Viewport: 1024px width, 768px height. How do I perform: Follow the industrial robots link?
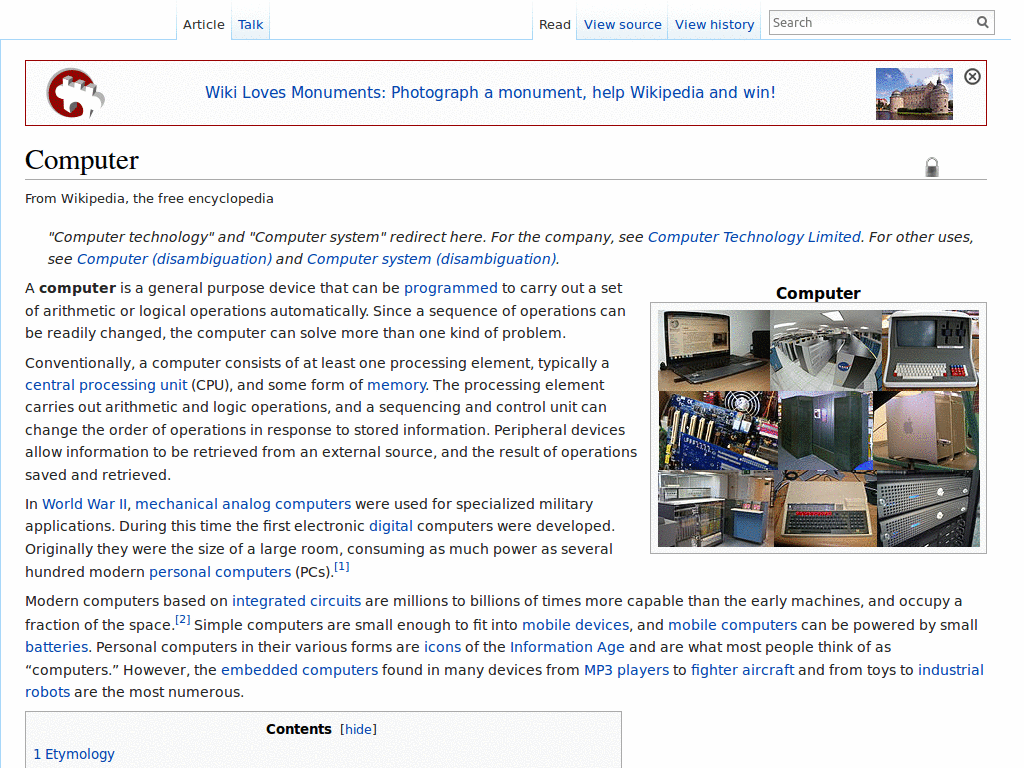click(x=950, y=670)
